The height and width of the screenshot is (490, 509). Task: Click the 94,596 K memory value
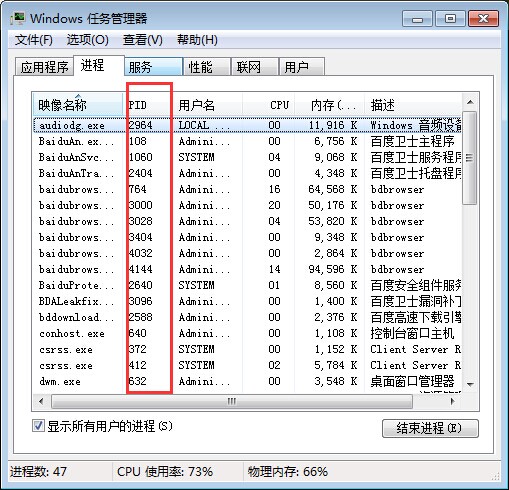coord(333,269)
